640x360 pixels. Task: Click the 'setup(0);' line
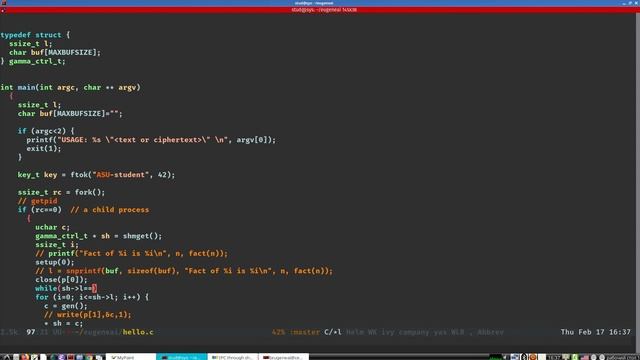55,262
